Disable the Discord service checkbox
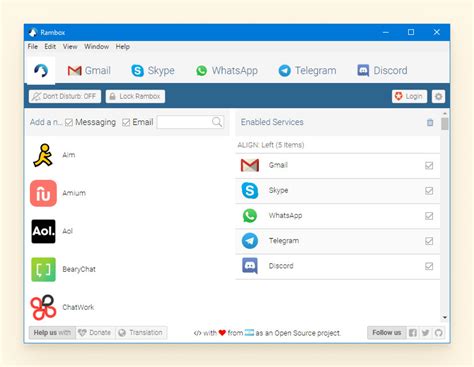 coord(429,266)
